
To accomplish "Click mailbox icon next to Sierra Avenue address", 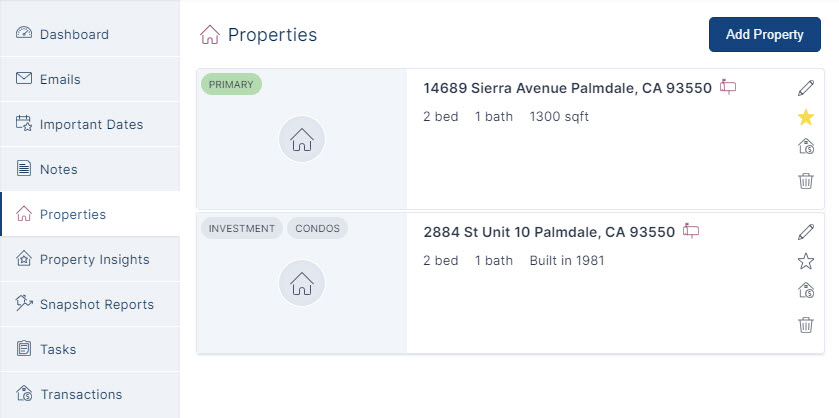I will [728, 87].
